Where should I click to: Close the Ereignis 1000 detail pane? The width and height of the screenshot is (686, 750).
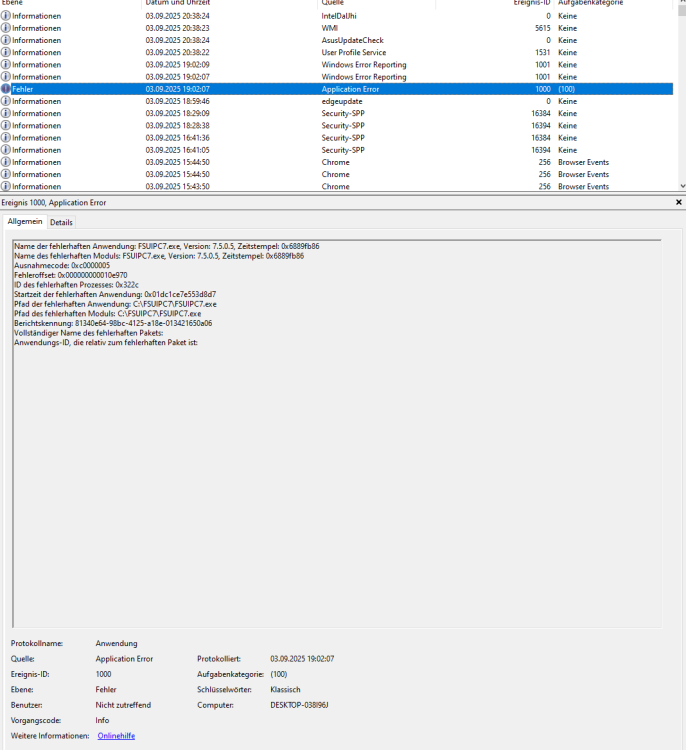[x=678, y=202]
